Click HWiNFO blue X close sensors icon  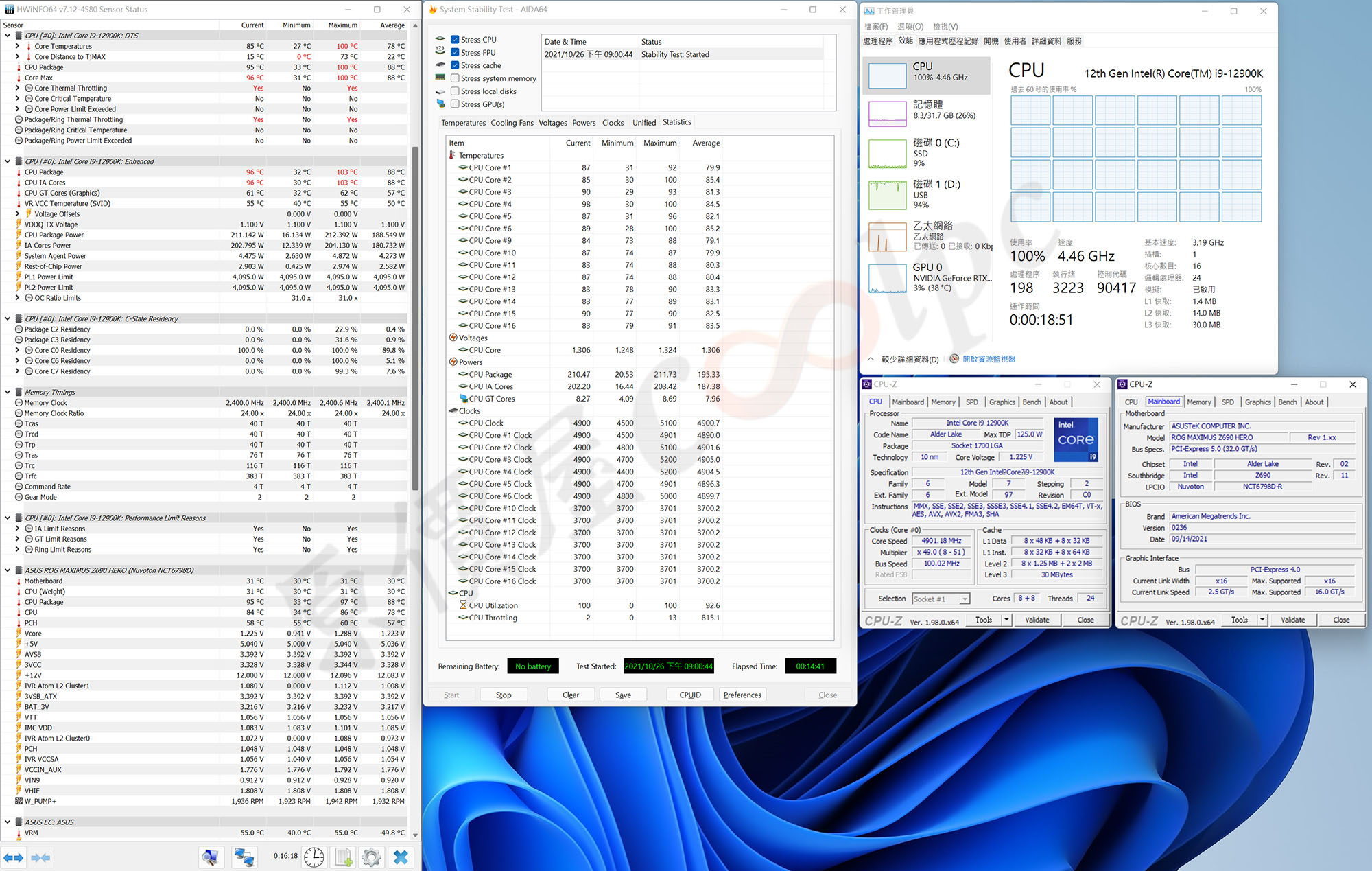click(401, 857)
